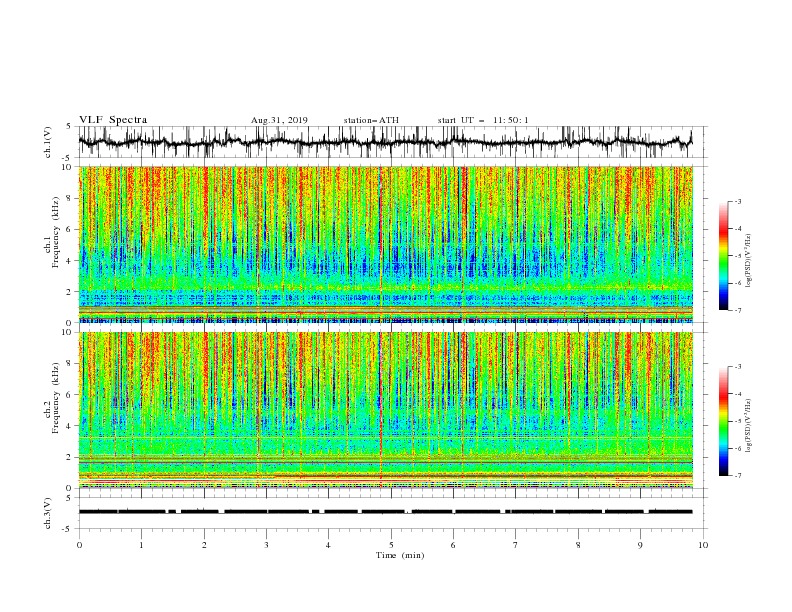Click time axis tick label "2"
The height and width of the screenshot is (612, 792).
(x=204, y=545)
